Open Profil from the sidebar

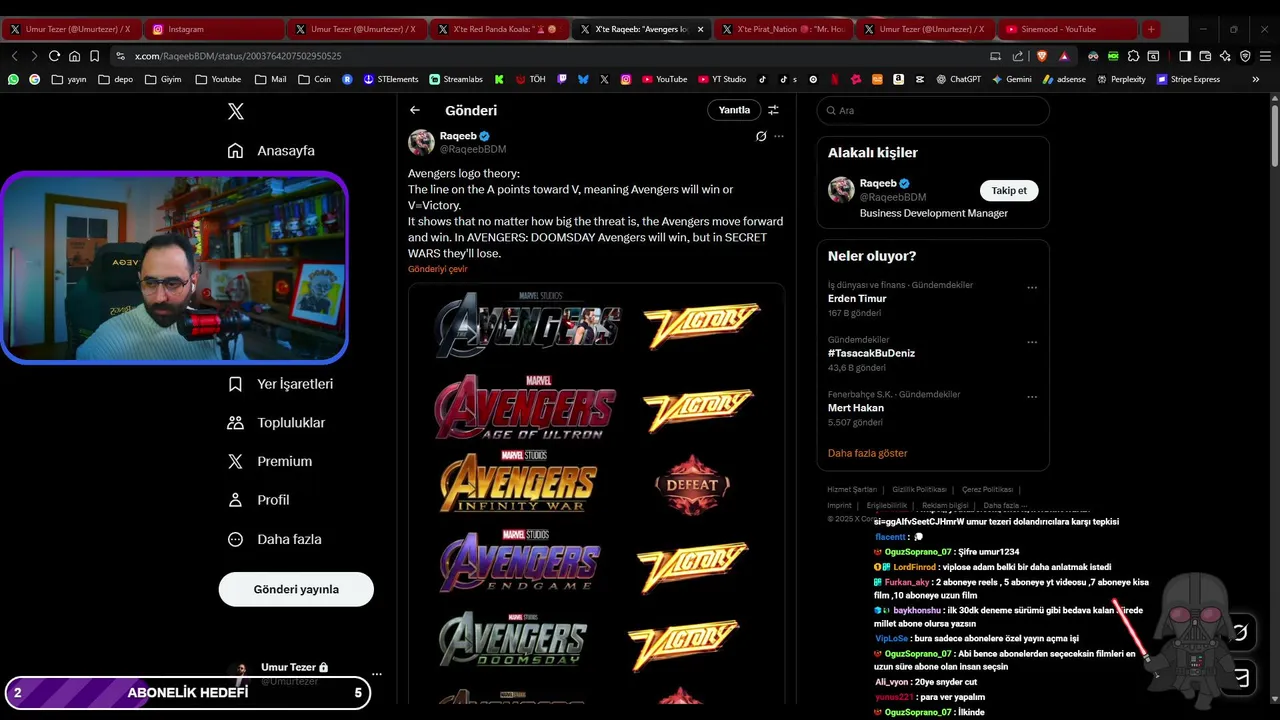(258, 500)
